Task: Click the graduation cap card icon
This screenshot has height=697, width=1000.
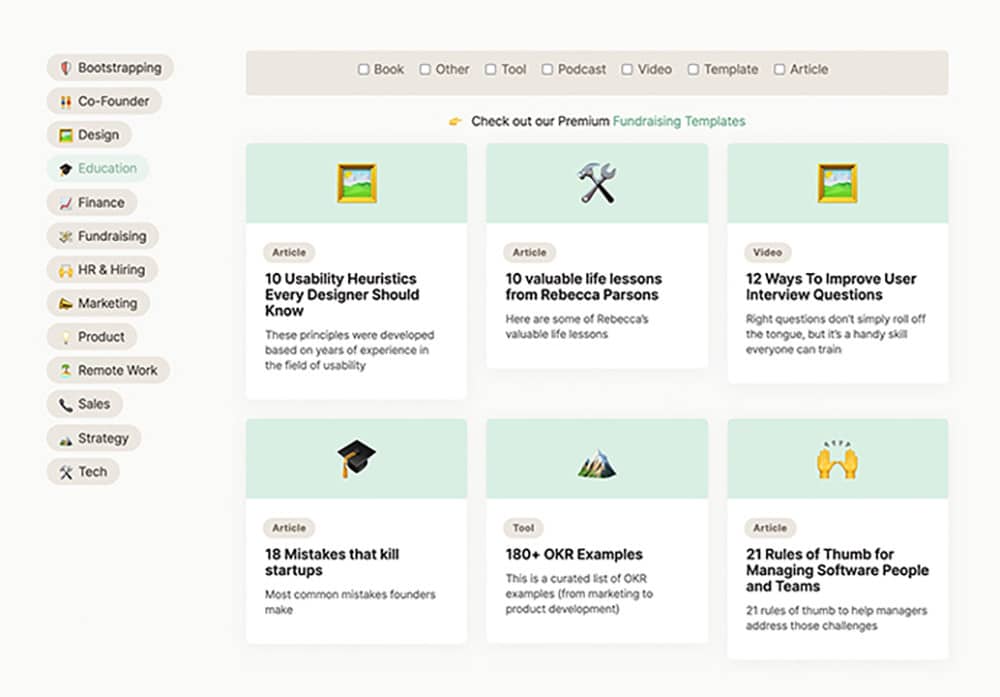Action: click(x=356, y=459)
